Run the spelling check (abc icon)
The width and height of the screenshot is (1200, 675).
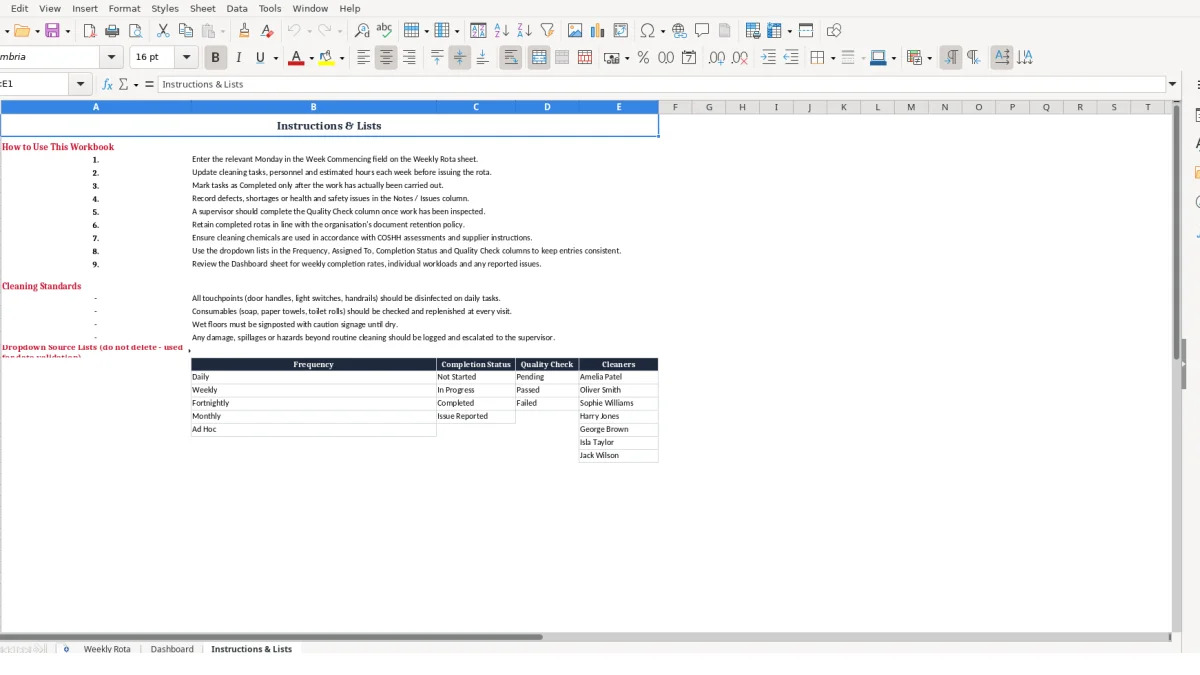coord(384,31)
